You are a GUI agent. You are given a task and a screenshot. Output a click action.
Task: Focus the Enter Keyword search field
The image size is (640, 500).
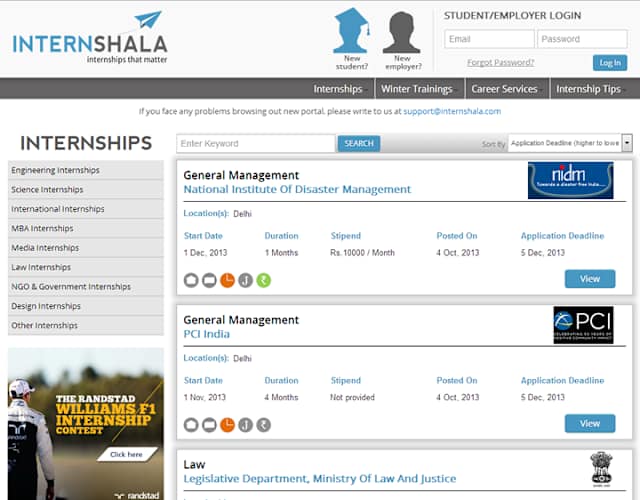tap(256, 144)
